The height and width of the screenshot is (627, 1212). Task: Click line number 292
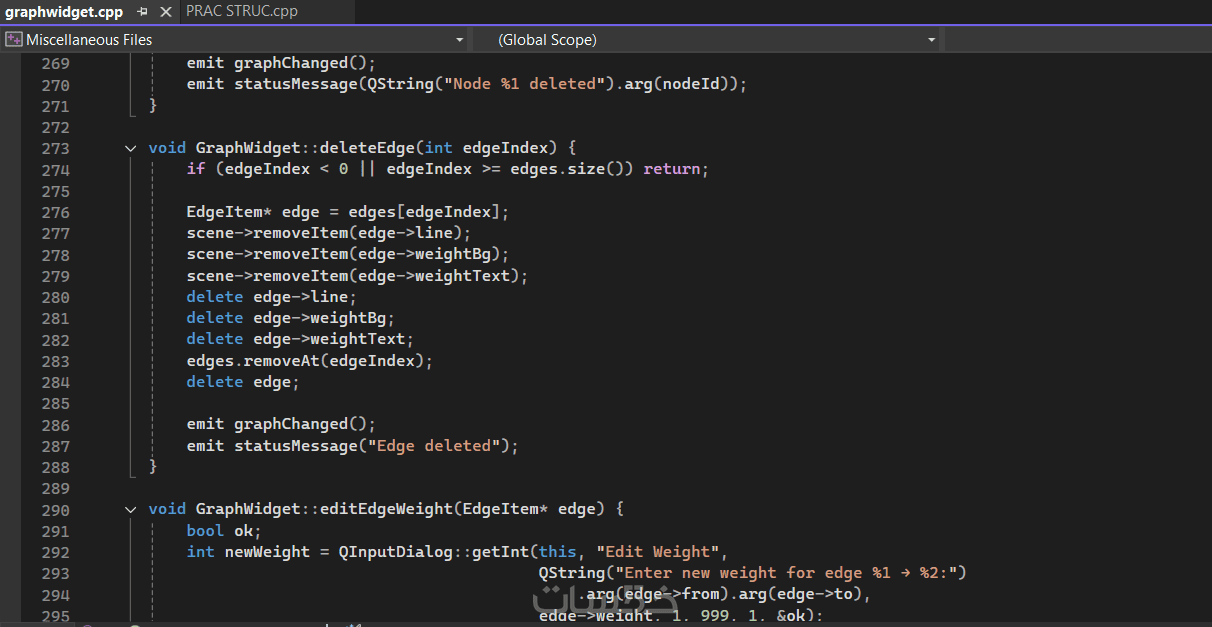point(55,552)
